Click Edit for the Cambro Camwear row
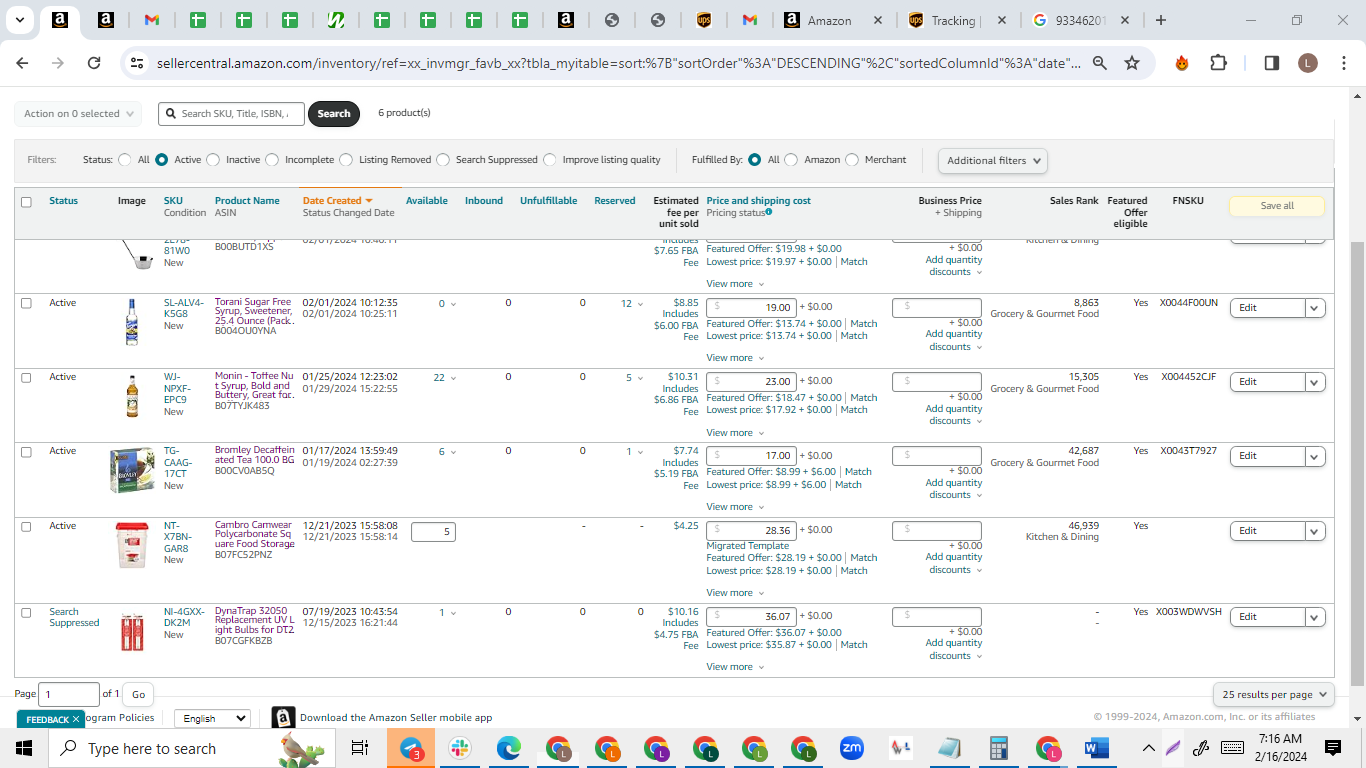1366x768 pixels. pyautogui.click(x=1267, y=531)
